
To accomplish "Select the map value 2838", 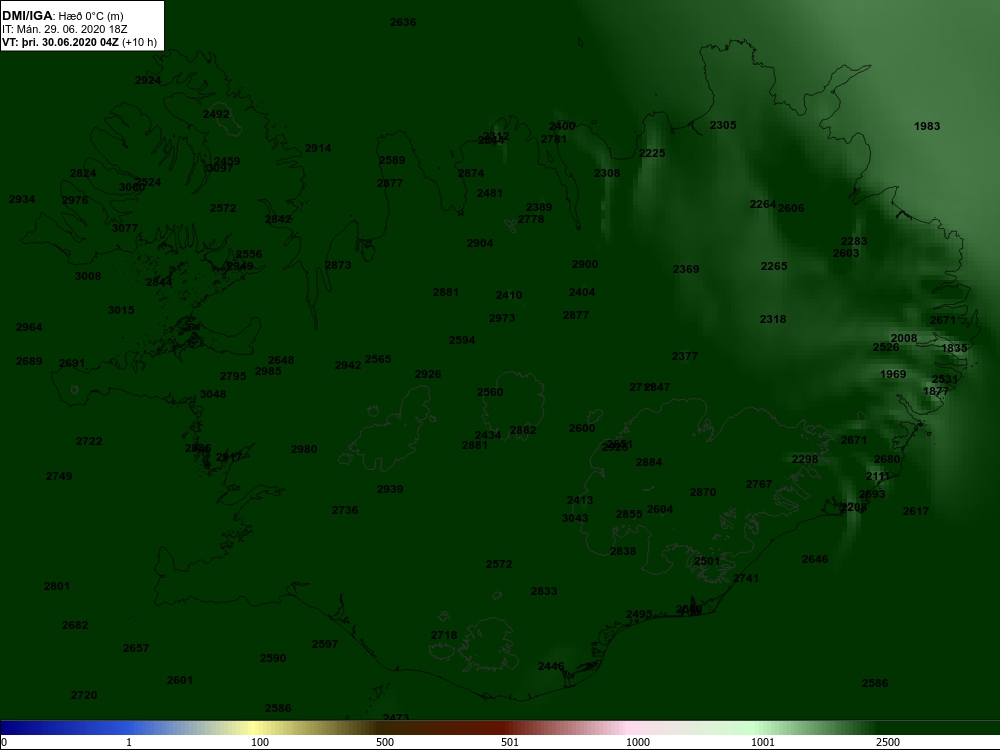I will coord(622,551).
